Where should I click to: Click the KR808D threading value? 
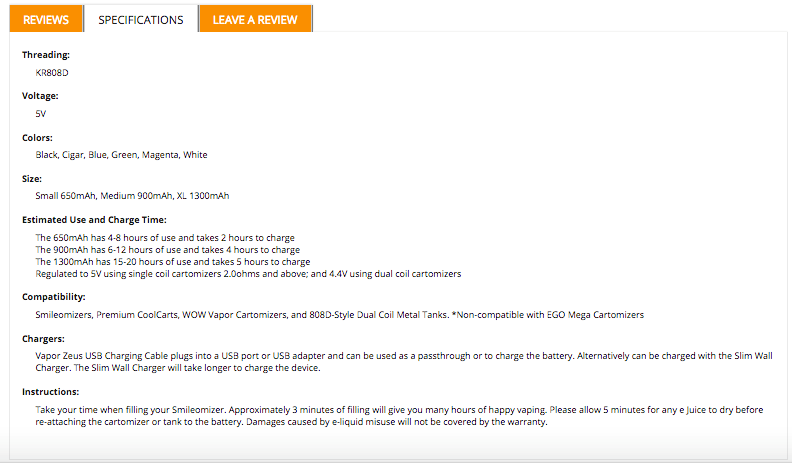pyautogui.click(x=52, y=73)
